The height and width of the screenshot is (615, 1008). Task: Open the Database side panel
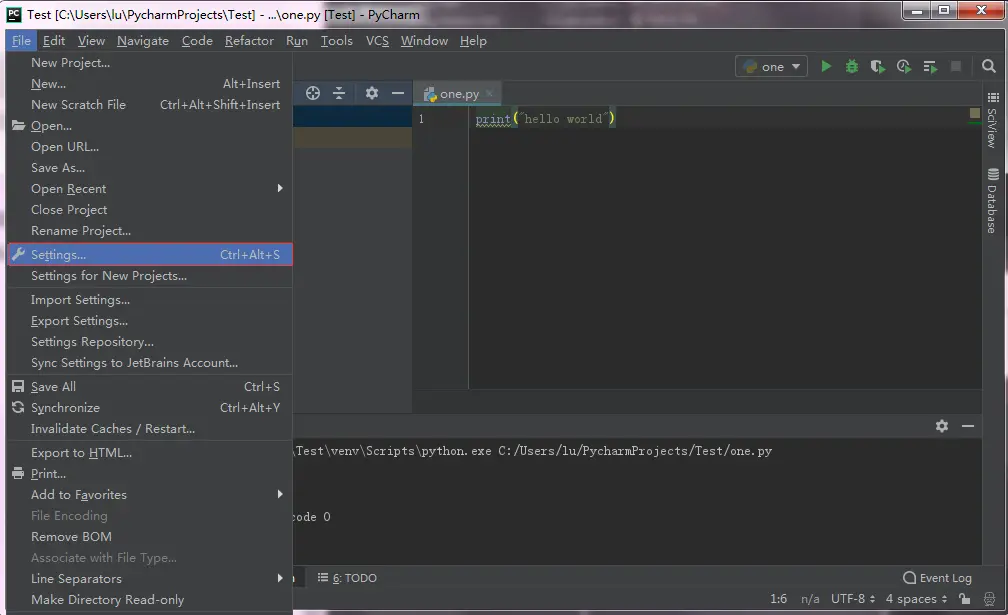pyautogui.click(x=993, y=201)
